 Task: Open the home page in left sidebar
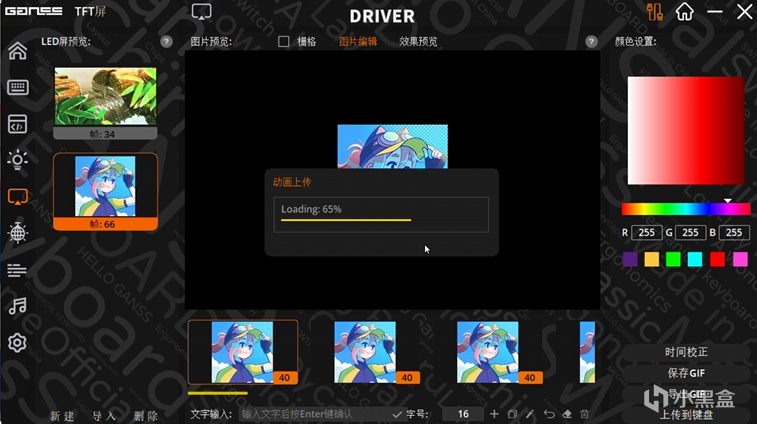17,51
